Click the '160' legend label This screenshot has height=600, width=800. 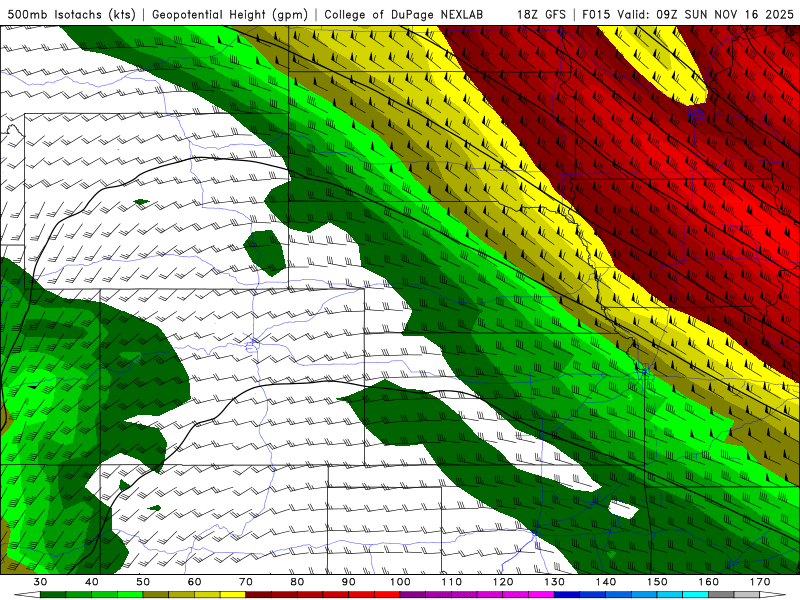pos(709,582)
